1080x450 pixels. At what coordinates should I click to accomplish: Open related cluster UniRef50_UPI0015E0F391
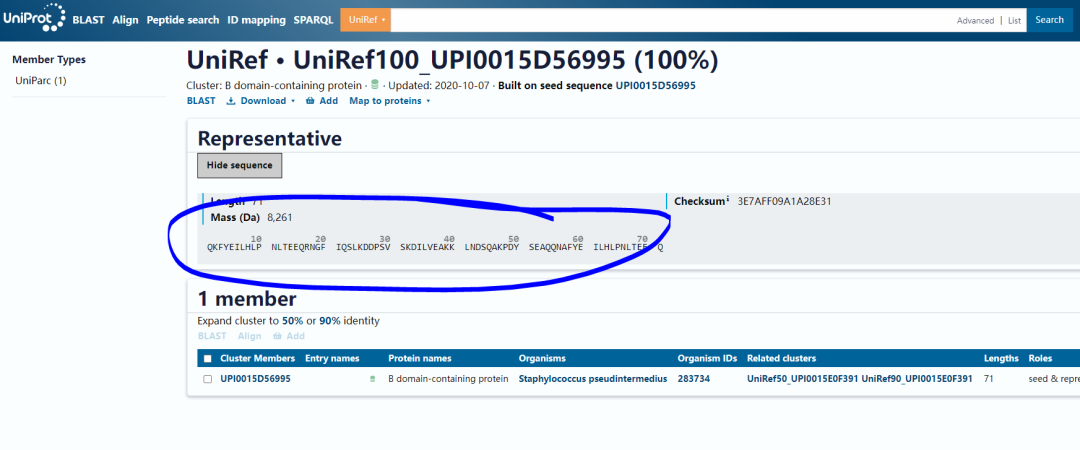tap(802, 379)
